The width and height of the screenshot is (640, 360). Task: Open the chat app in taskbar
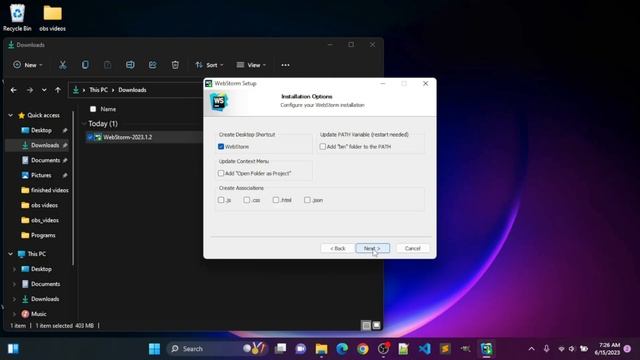click(x=301, y=349)
